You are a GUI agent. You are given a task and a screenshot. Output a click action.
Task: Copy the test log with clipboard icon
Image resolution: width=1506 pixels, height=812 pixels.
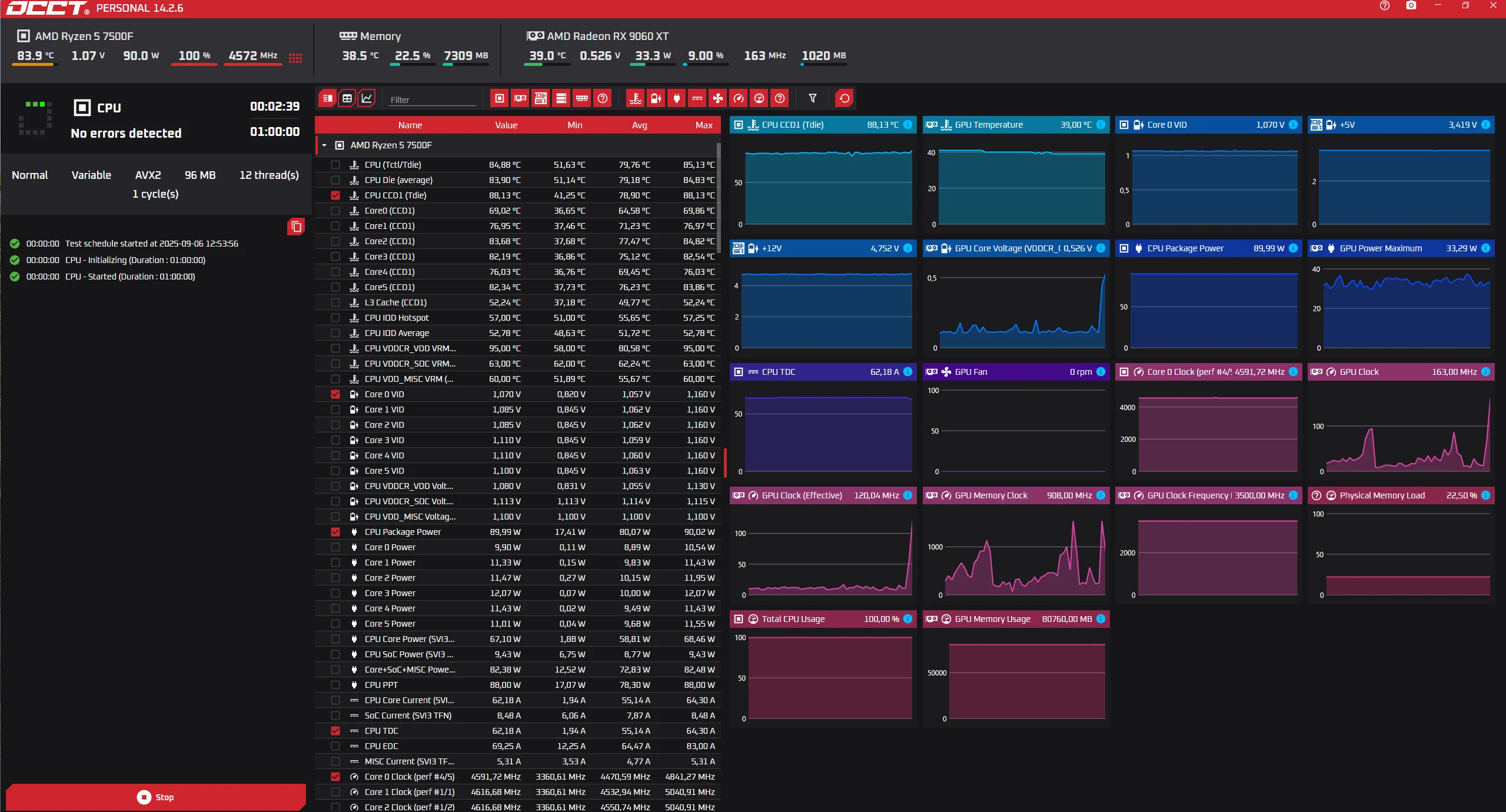(296, 227)
